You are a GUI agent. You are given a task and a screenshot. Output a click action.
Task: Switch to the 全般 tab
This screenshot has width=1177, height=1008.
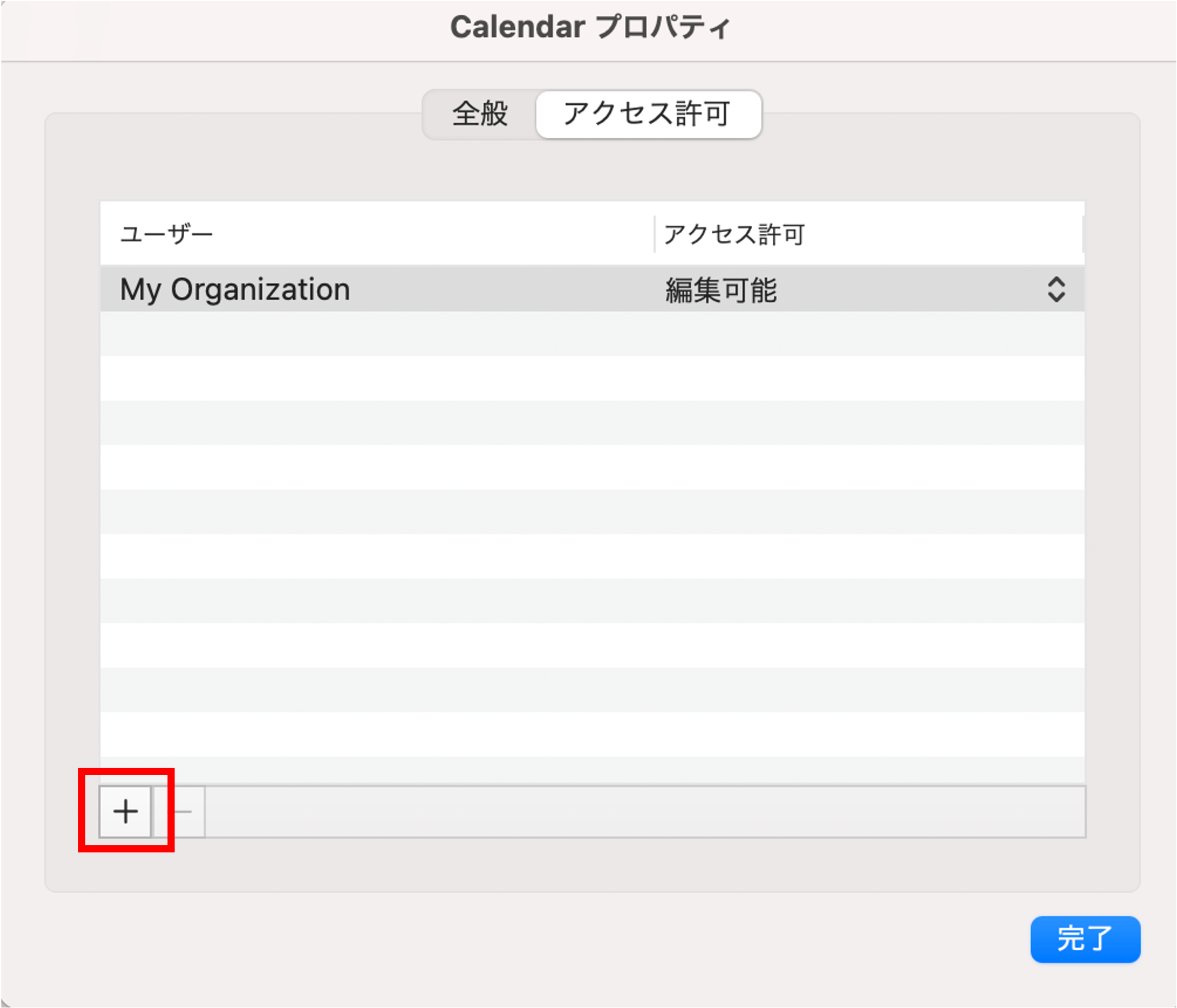click(x=480, y=114)
